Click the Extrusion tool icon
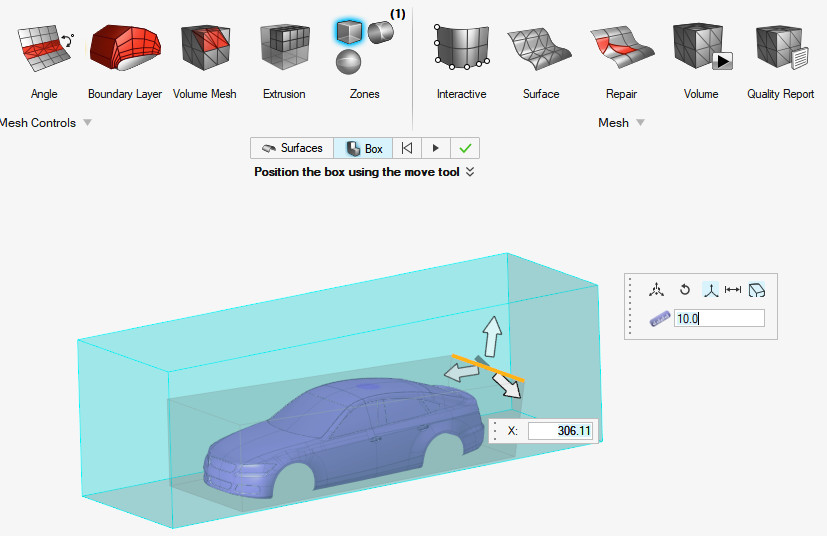Image resolution: width=827 pixels, height=536 pixels. coord(284,50)
